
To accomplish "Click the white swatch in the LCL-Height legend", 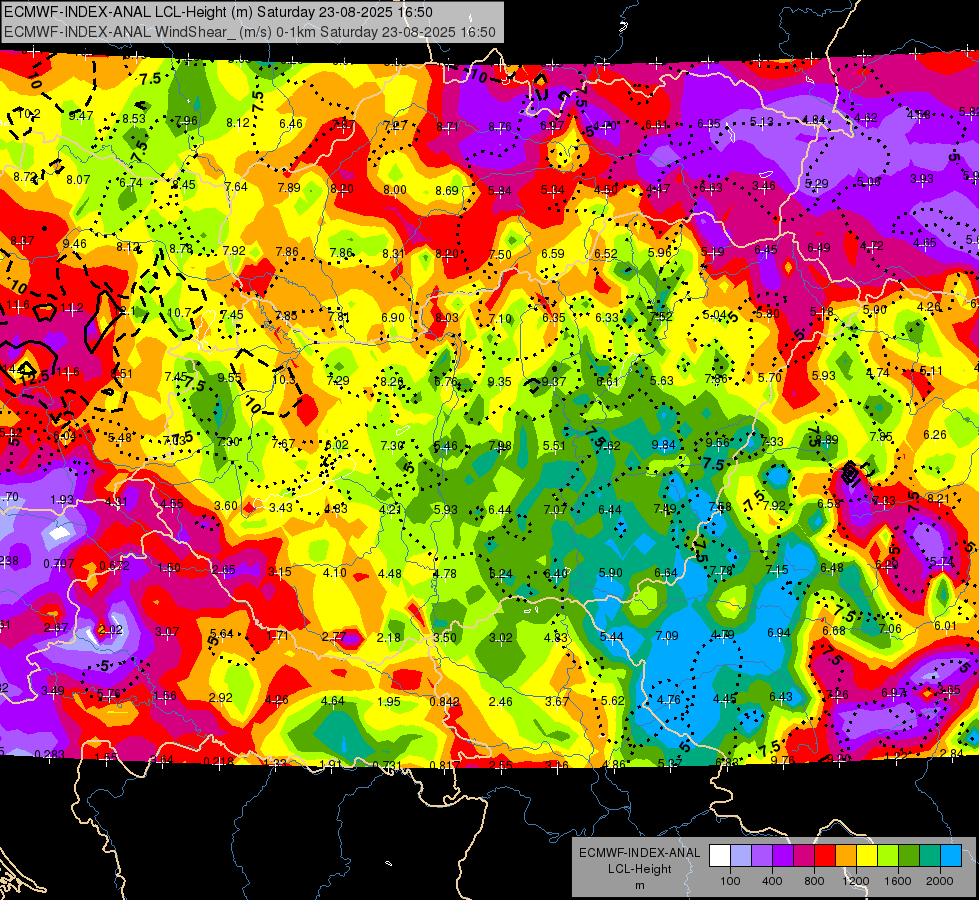I will tap(720, 856).
